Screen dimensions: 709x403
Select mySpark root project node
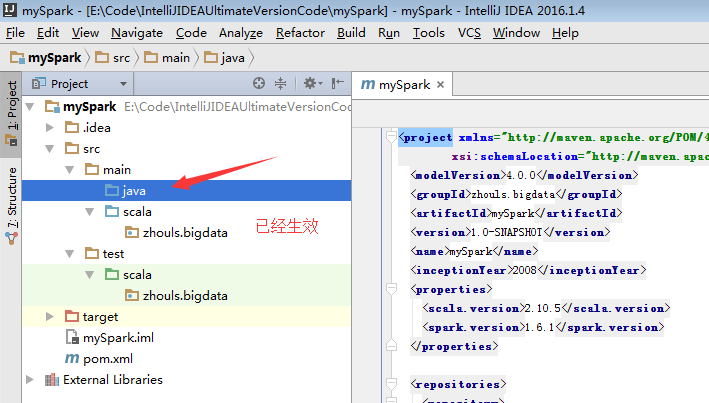tap(80, 107)
